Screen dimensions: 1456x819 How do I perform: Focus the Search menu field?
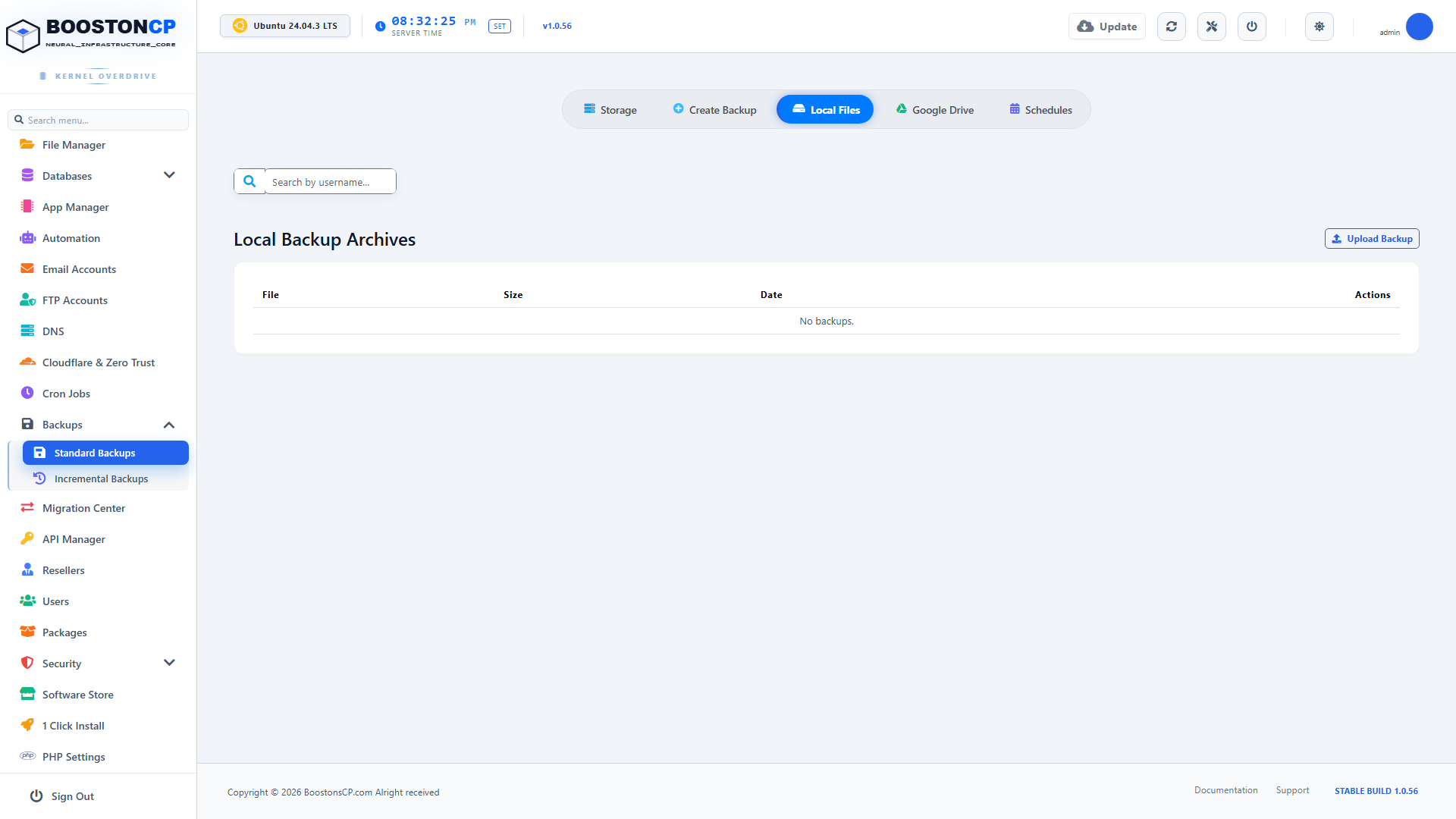99,120
